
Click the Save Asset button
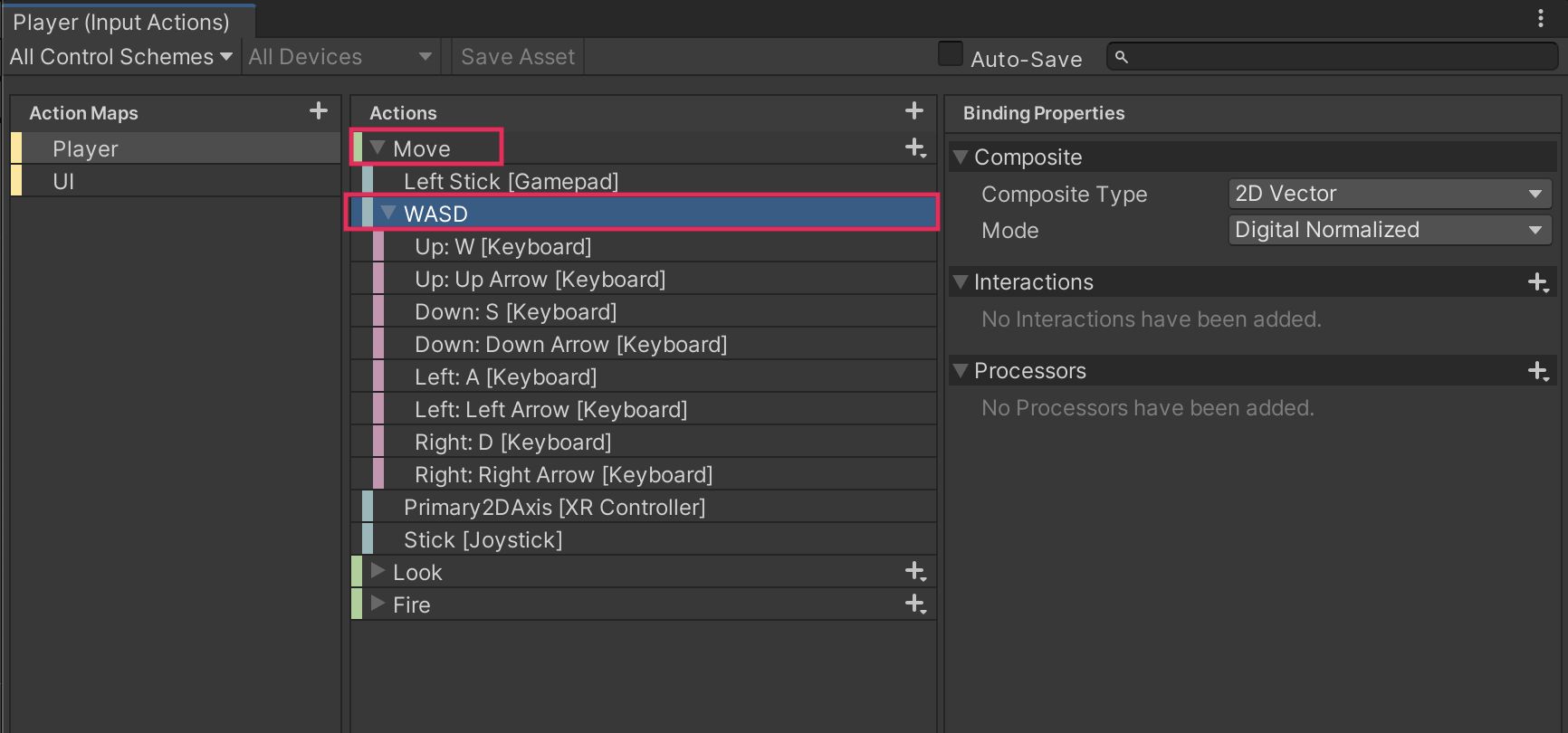(518, 57)
